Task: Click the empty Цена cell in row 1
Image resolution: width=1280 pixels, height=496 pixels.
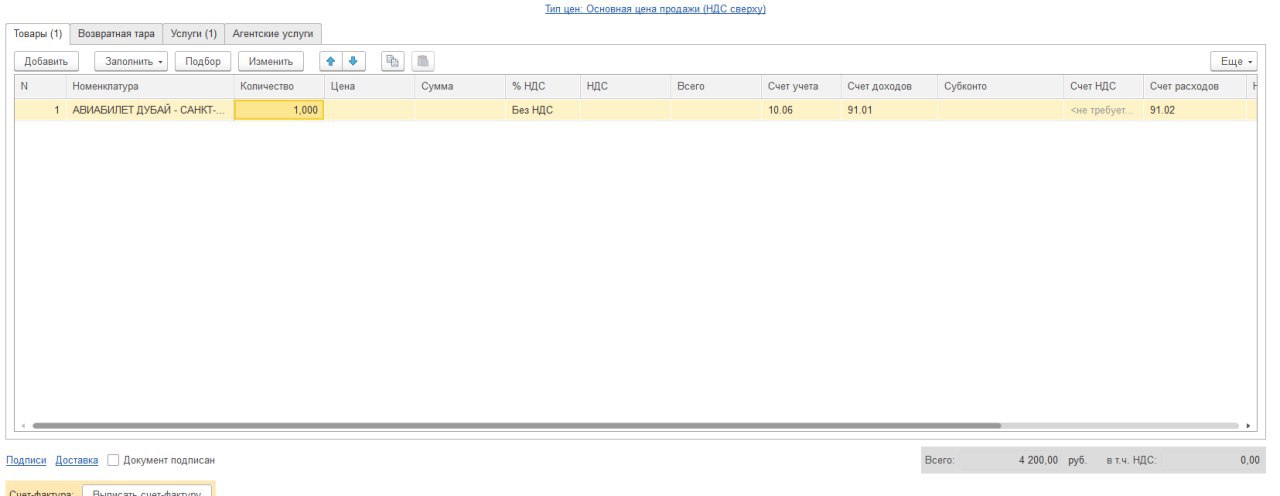Action: [x=369, y=110]
